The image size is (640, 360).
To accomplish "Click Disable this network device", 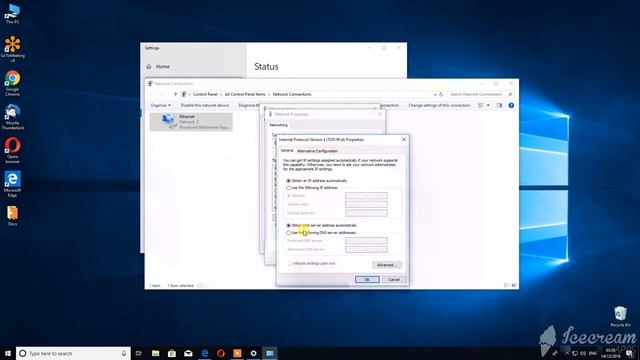I will [x=205, y=105].
